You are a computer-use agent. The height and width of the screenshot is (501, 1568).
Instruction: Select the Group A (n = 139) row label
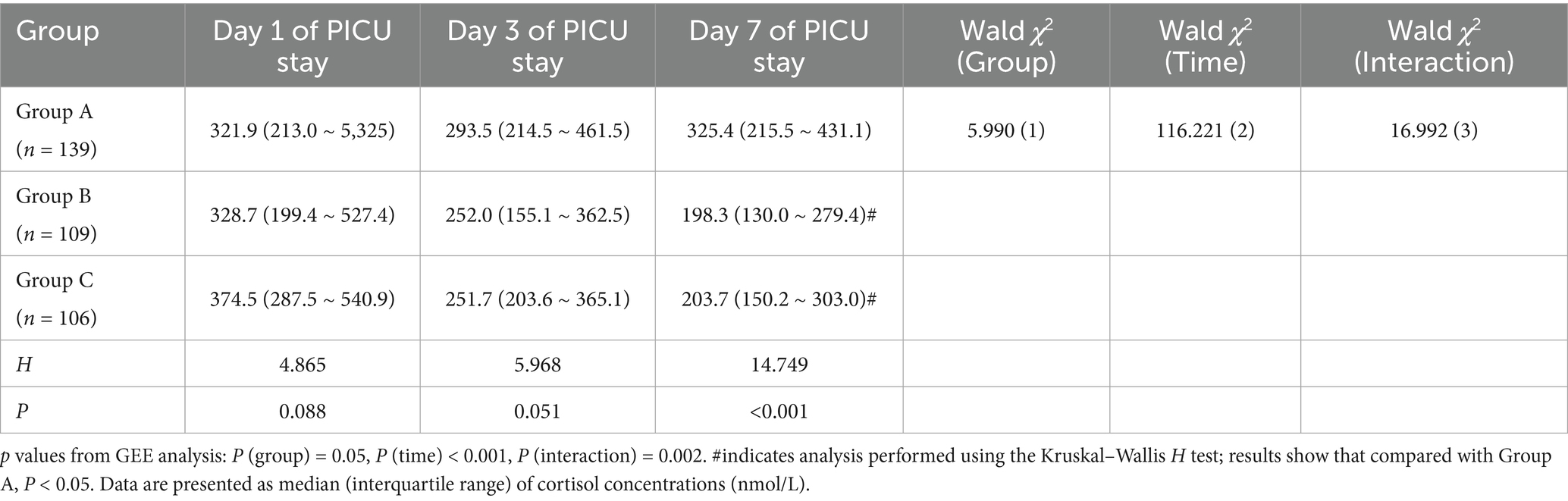pyautogui.click(x=57, y=130)
